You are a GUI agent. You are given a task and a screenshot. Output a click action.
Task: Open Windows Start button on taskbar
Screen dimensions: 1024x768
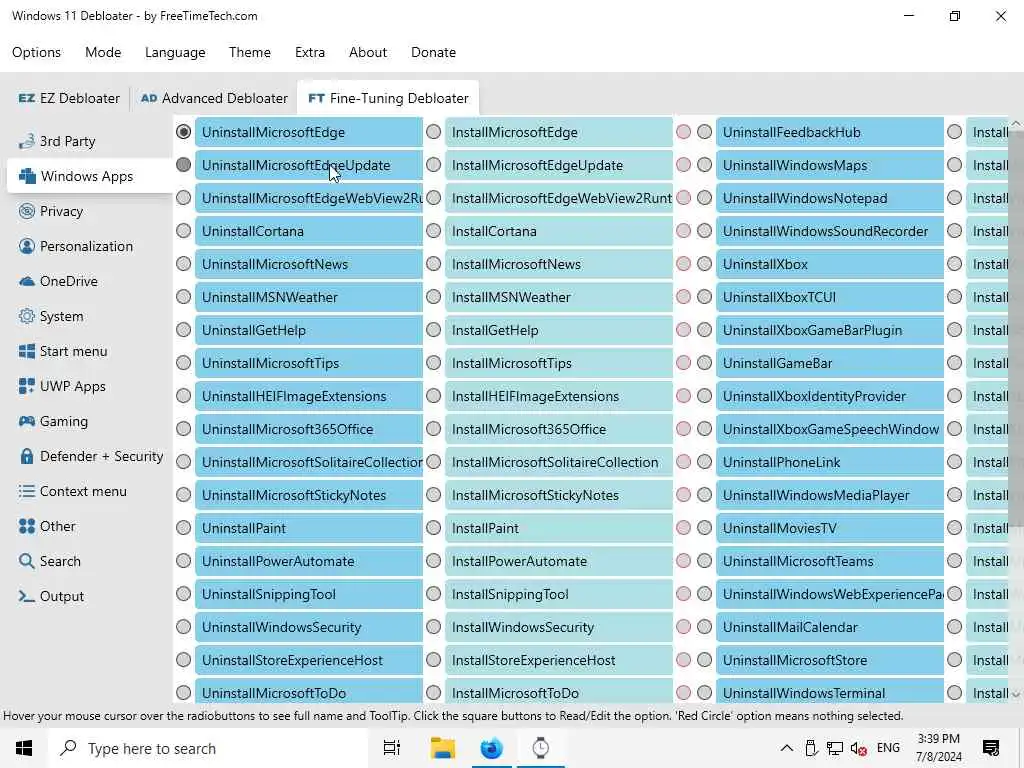[x=24, y=748]
